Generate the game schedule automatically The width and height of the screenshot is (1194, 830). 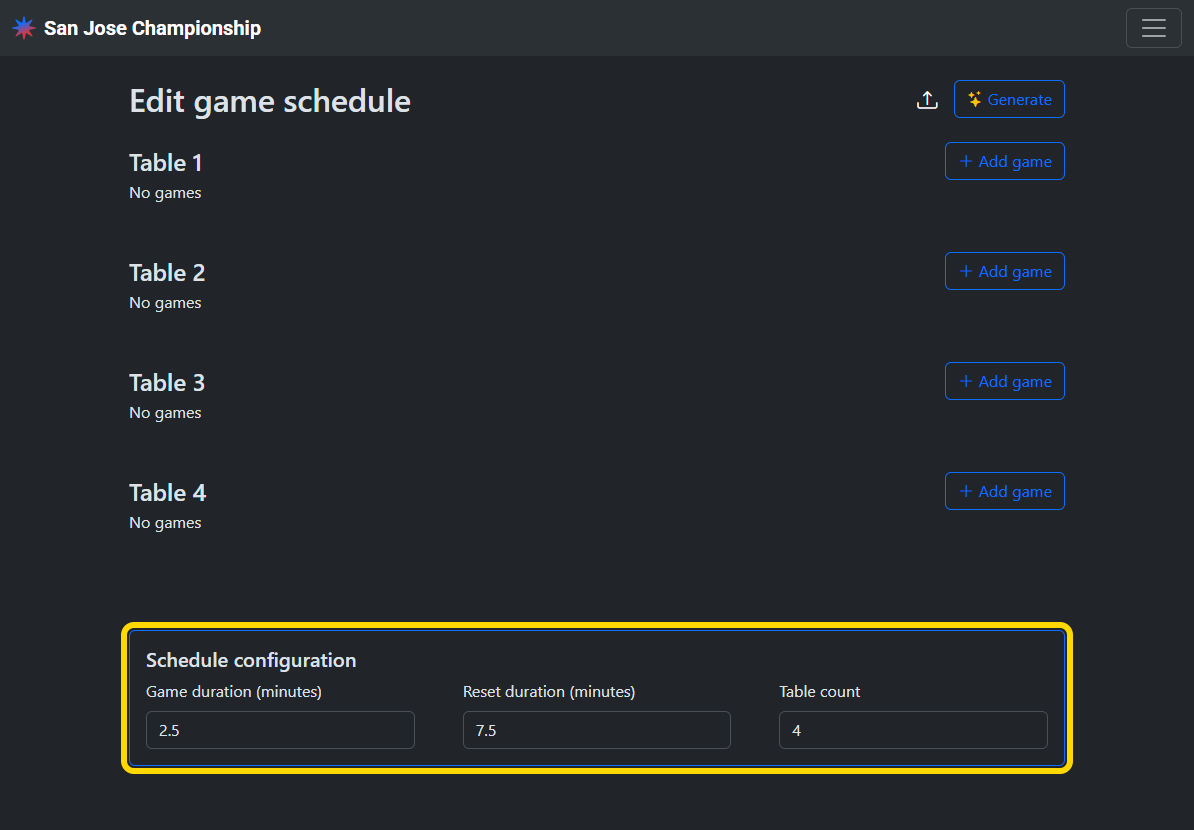(1009, 100)
